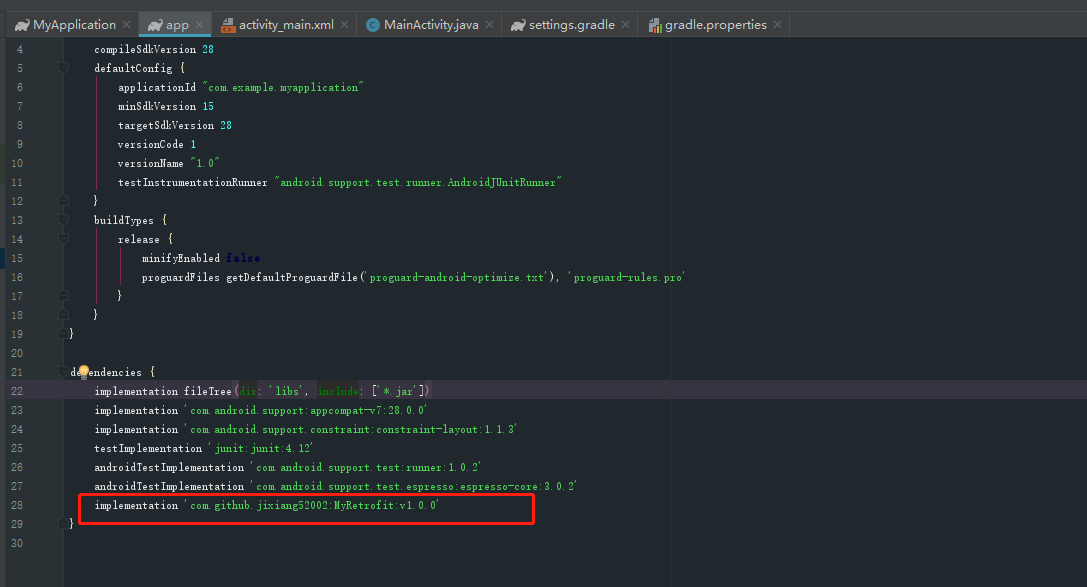
Task: Toggle folding of the dependencies block
Action: (x=62, y=372)
